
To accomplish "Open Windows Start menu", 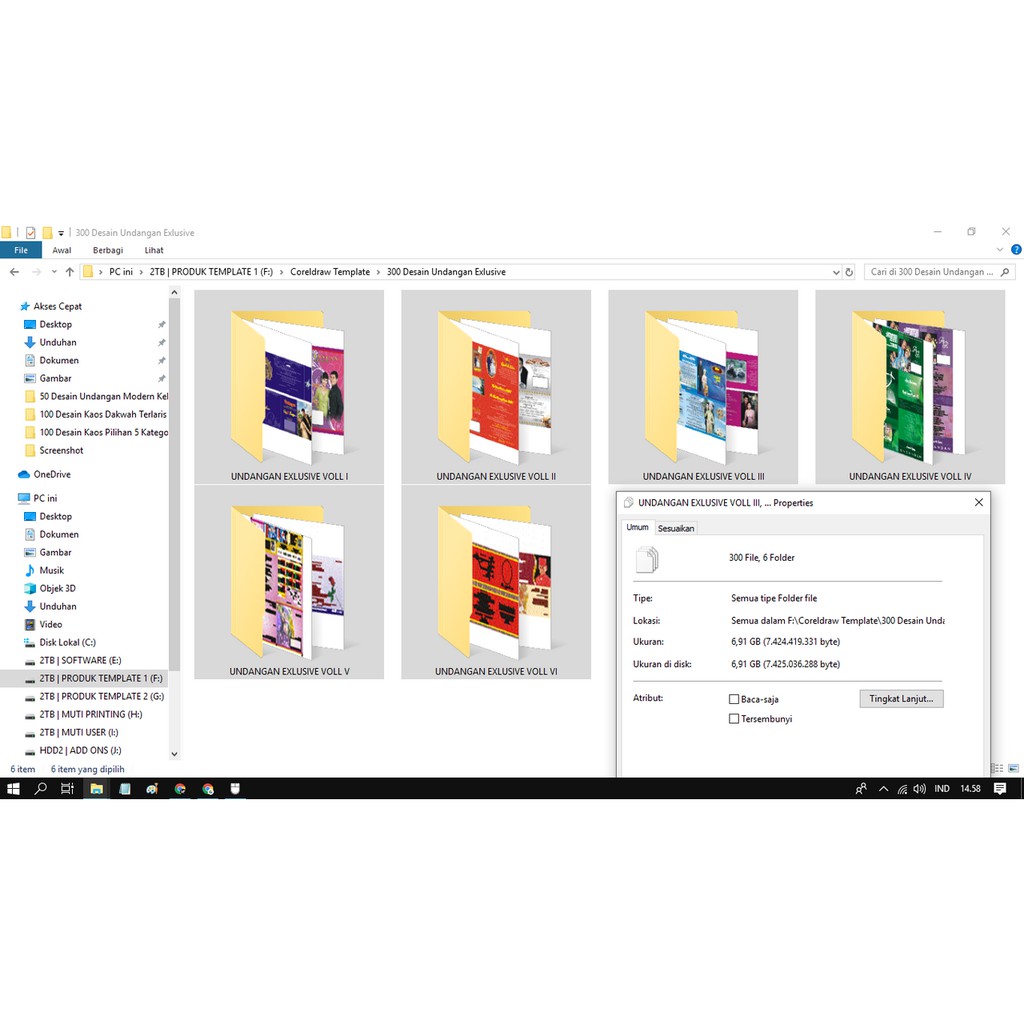I will click(13, 789).
